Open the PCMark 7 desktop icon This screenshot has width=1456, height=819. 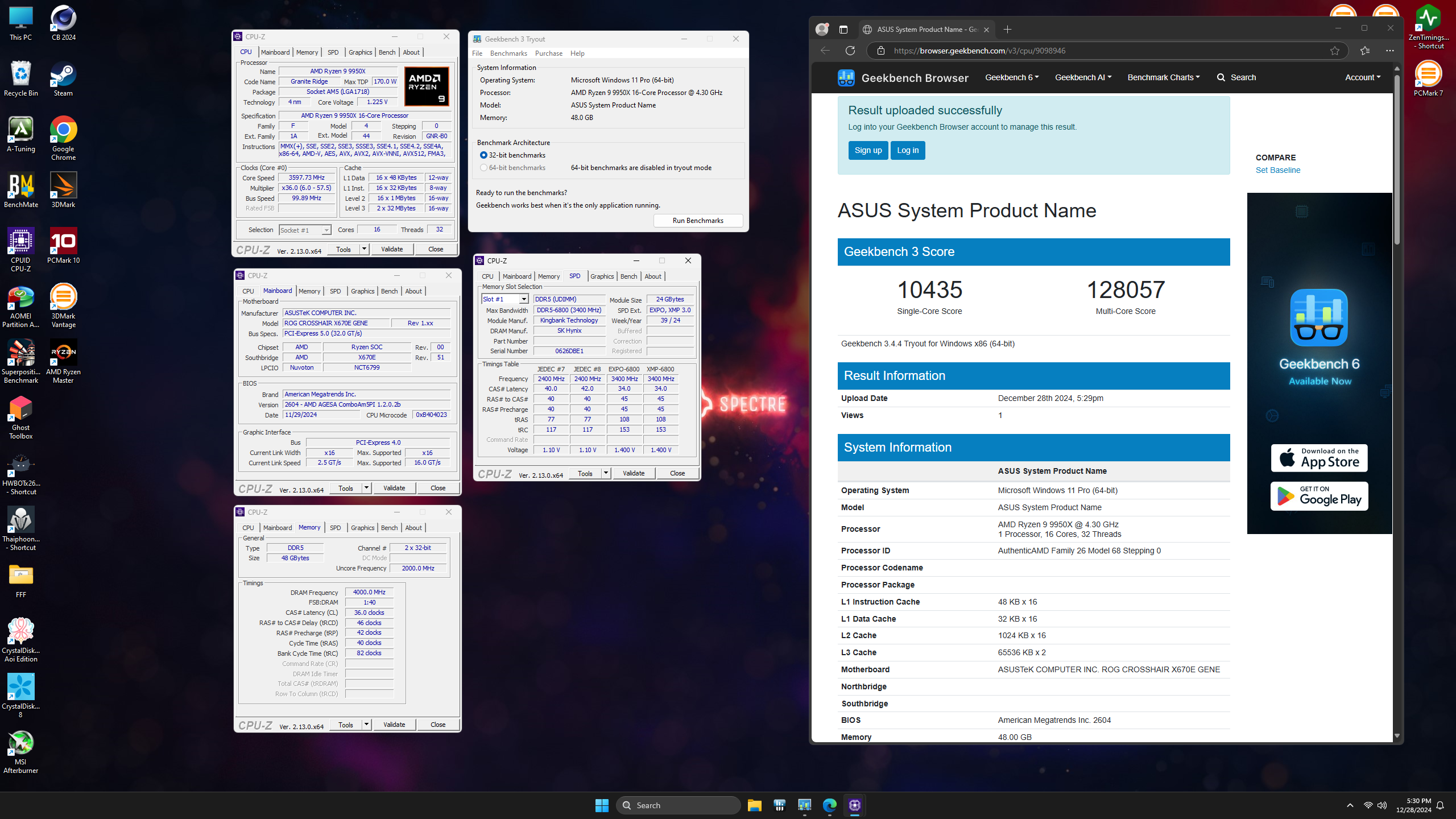[1428, 78]
